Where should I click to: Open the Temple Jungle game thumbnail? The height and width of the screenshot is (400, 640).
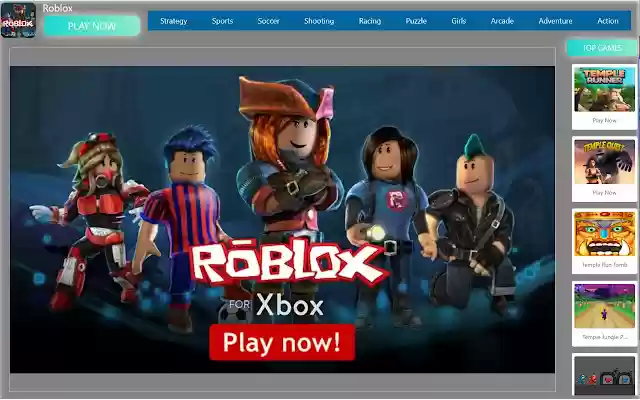coord(604,306)
